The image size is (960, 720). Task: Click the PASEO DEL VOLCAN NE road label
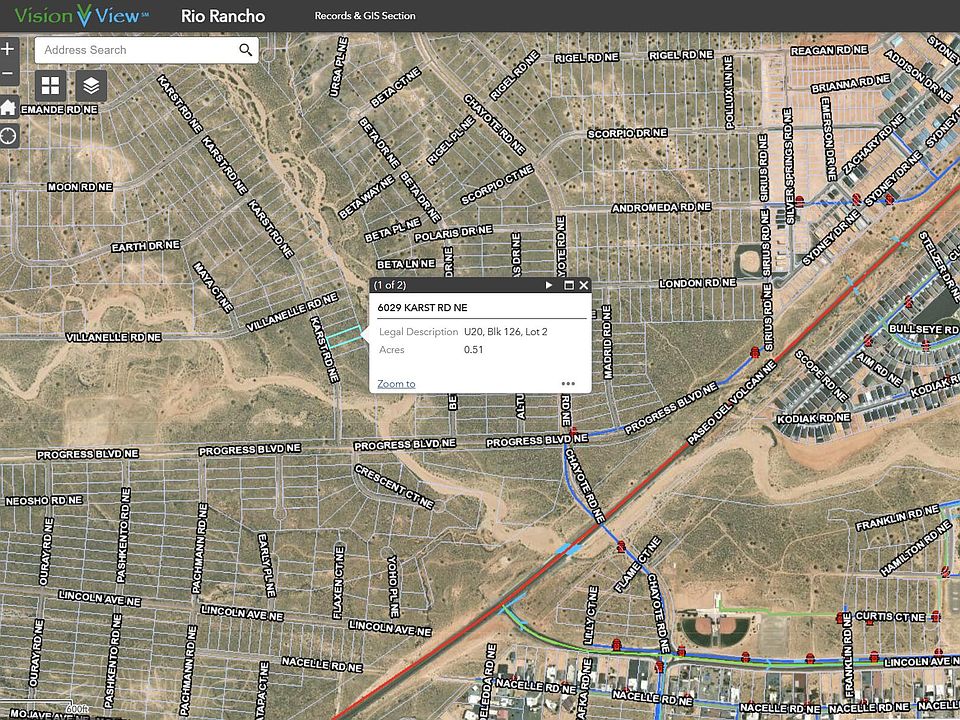(x=731, y=402)
